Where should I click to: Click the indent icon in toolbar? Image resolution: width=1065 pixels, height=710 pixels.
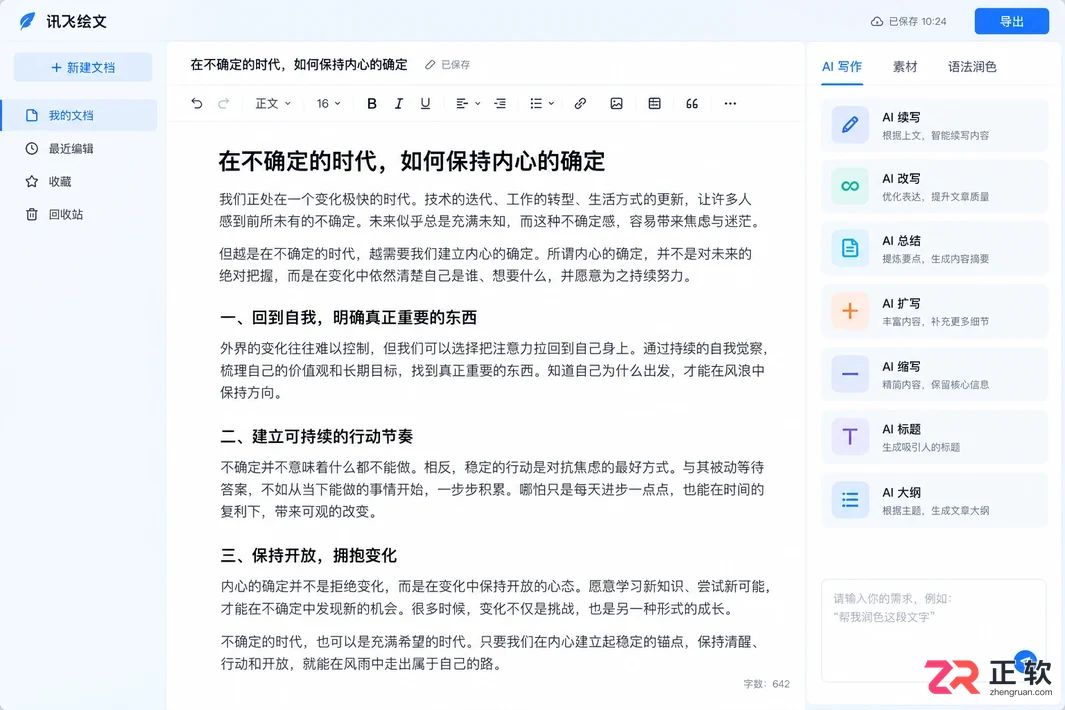(500, 103)
